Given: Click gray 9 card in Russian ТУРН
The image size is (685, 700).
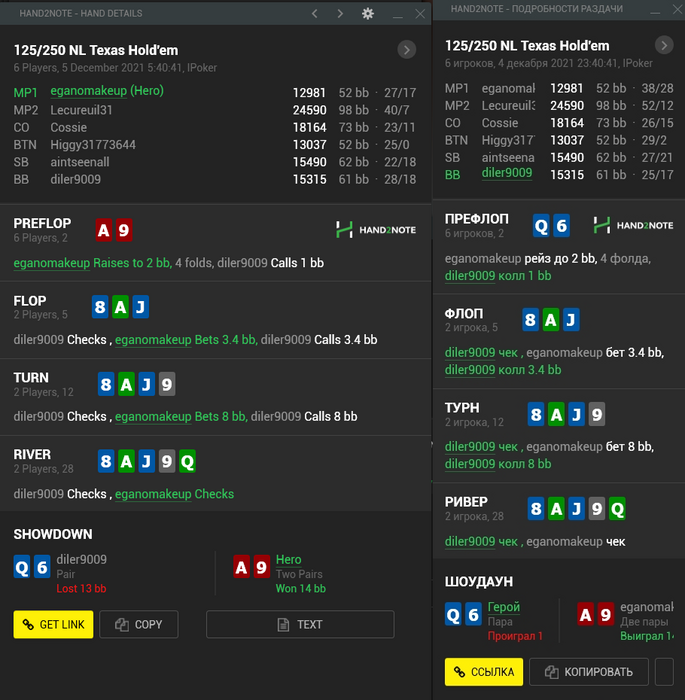Looking at the screenshot, I should coord(597,414).
